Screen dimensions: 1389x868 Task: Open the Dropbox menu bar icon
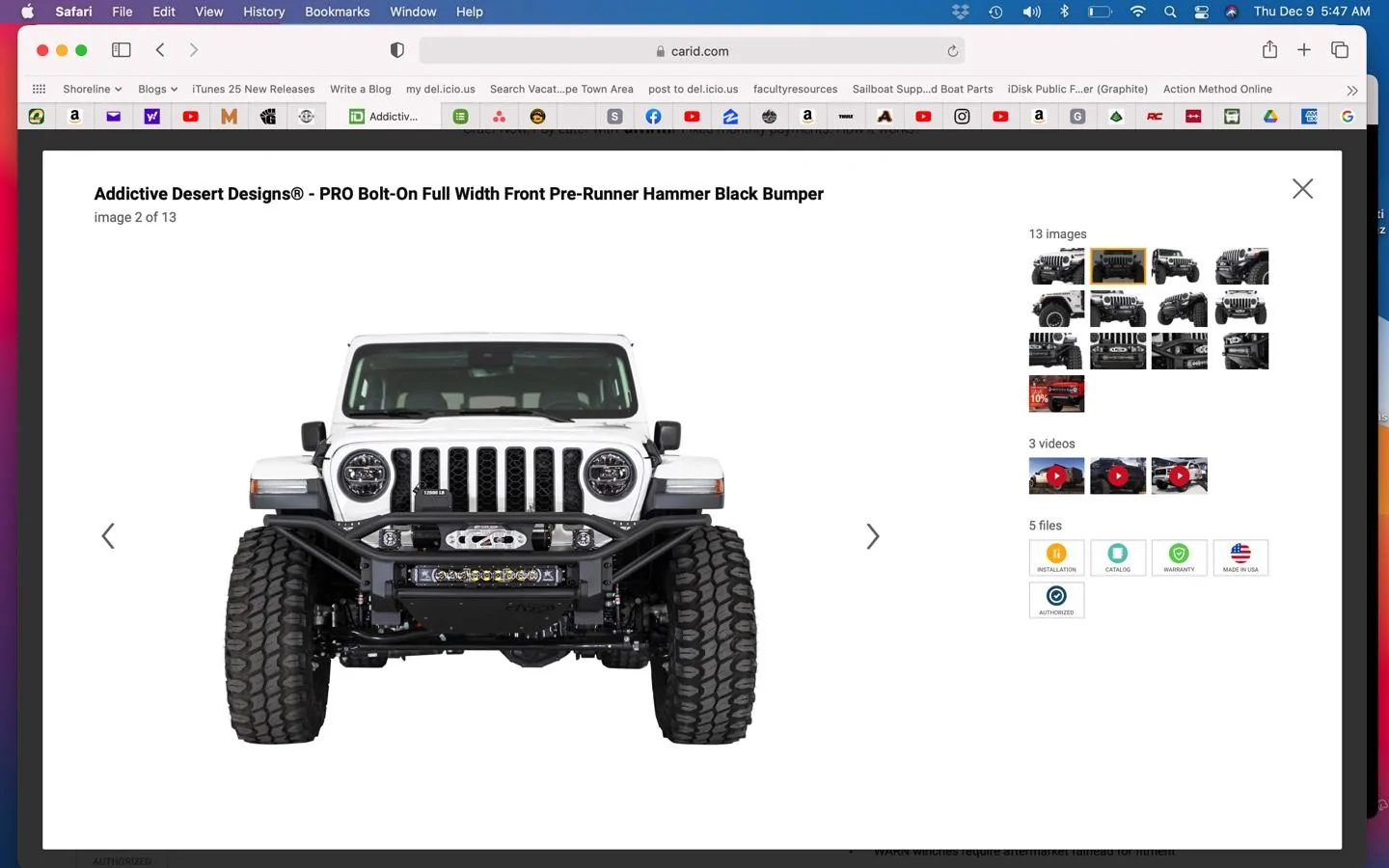[960, 12]
